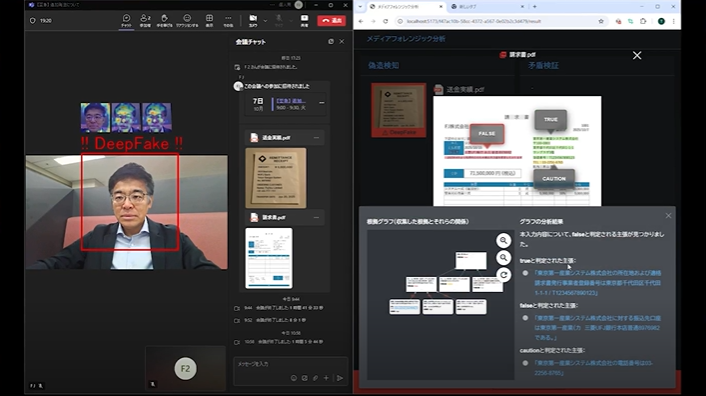The height and width of the screenshot is (396, 706).
Task: Open the true-judged claim about company address
Action: point(597,283)
